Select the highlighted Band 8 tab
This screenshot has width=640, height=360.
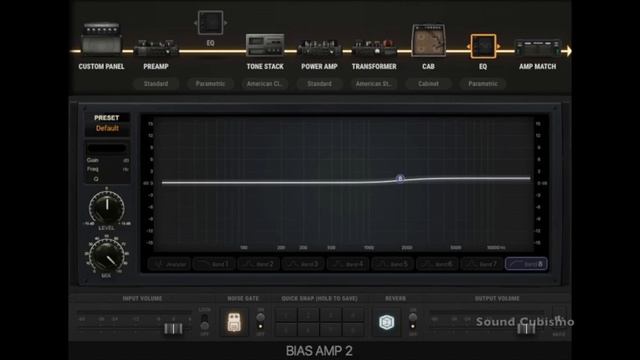pyautogui.click(x=526, y=264)
